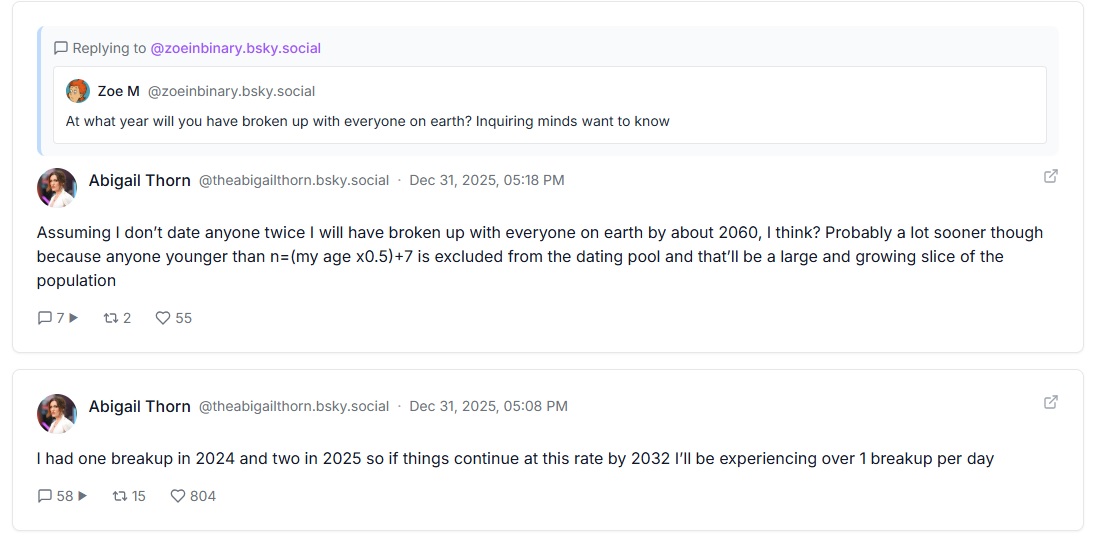Click Zoe M's avatar in quoted post
Image resolution: width=1099 pixels, height=544 pixels.
(78, 91)
